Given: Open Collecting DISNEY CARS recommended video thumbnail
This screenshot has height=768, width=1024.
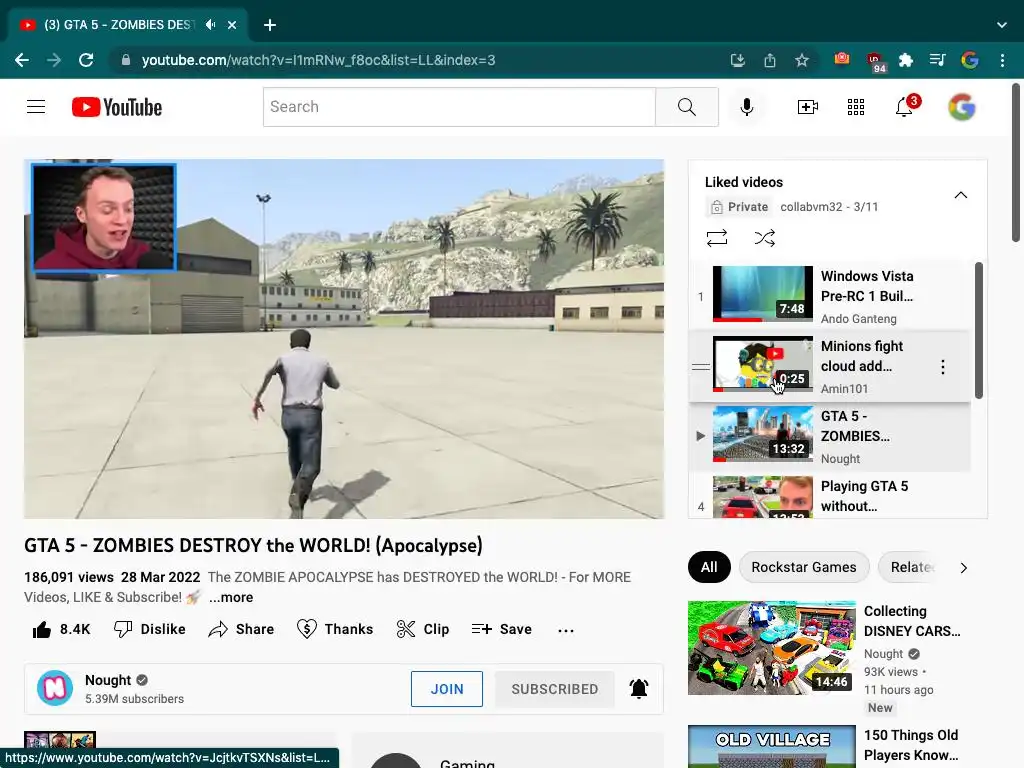Looking at the screenshot, I should [x=771, y=648].
